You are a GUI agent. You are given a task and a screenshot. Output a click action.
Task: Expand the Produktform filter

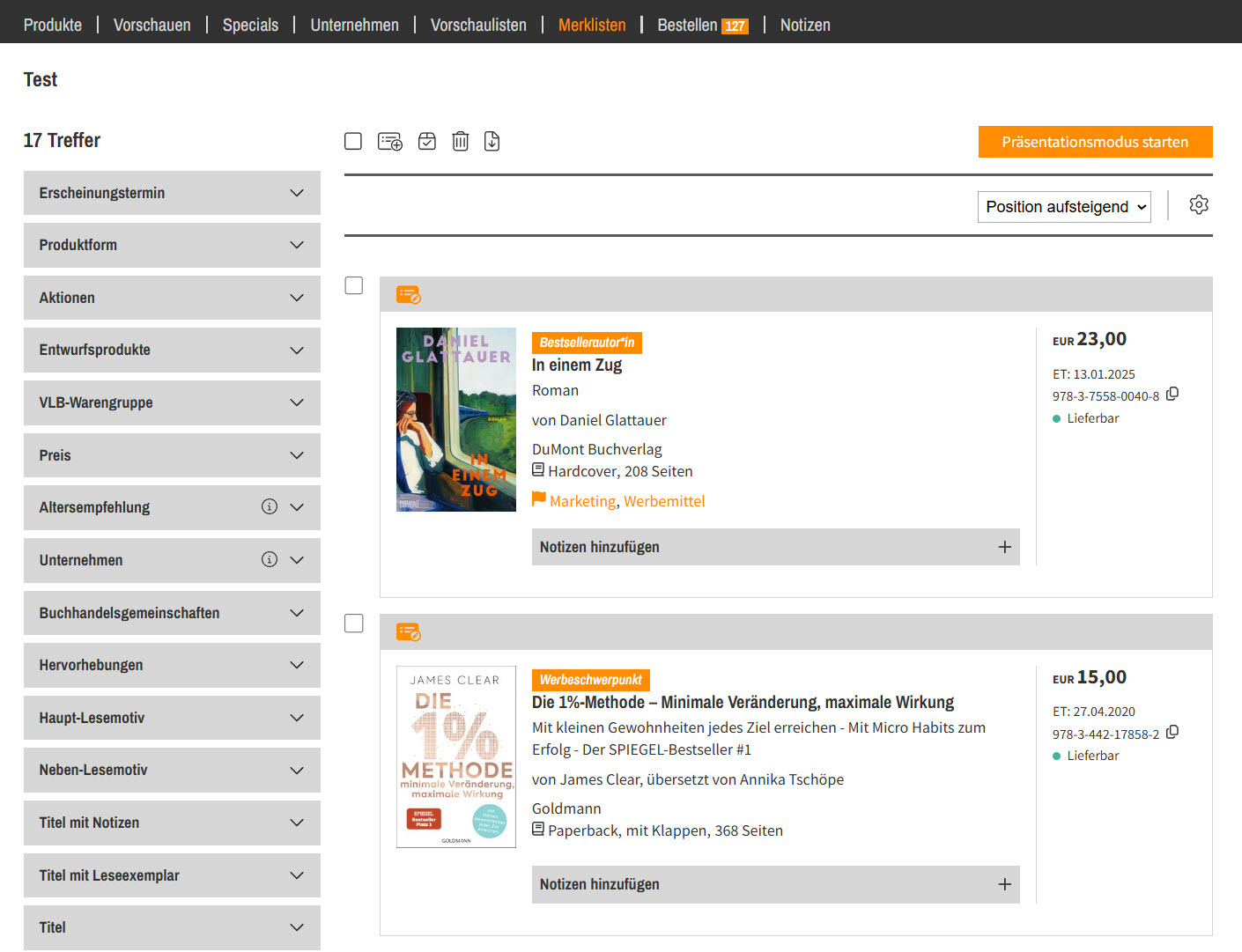point(172,245)
